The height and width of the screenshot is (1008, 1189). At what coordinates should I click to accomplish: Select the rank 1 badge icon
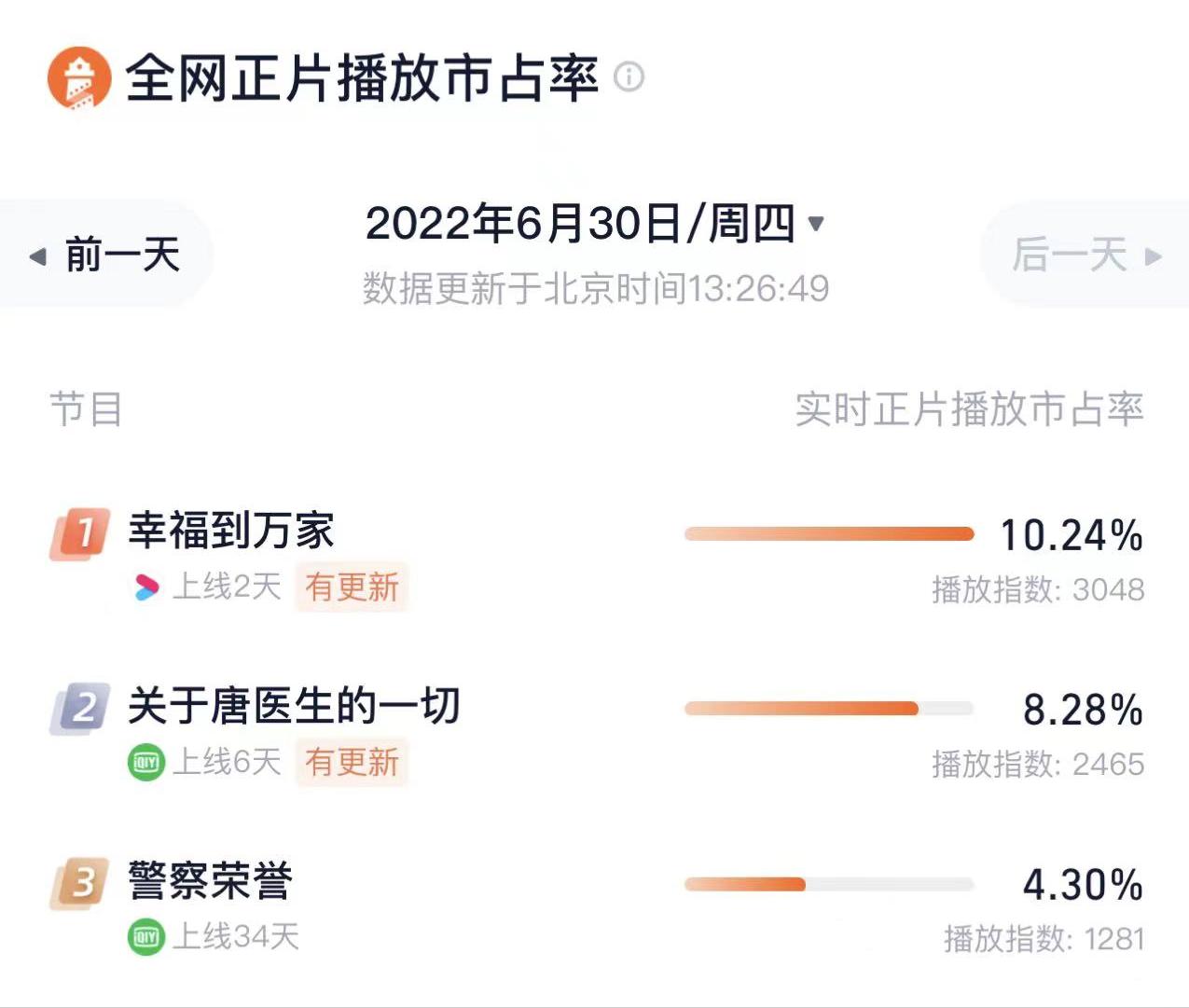(80, 532)
